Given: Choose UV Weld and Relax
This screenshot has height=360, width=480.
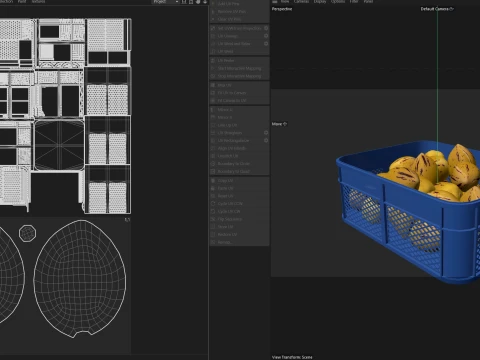Looking at the screenshot, I should 237,44.
